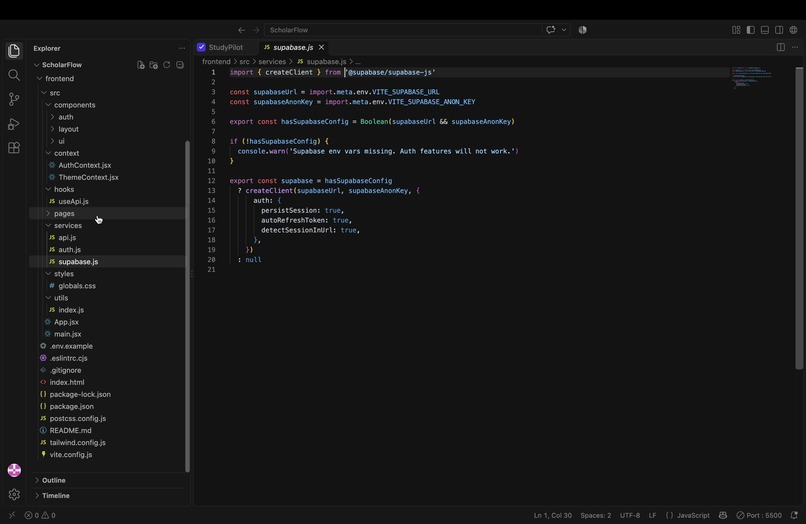
Task: Toggle the primary side bar visibility
Action: (x=750, y=30)
